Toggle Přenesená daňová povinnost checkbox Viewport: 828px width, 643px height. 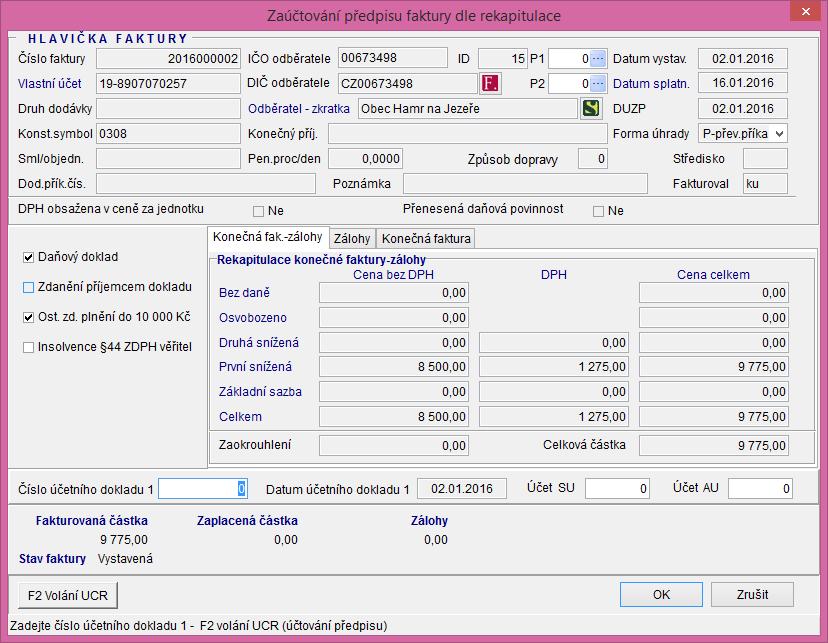(x=598, y=211)
